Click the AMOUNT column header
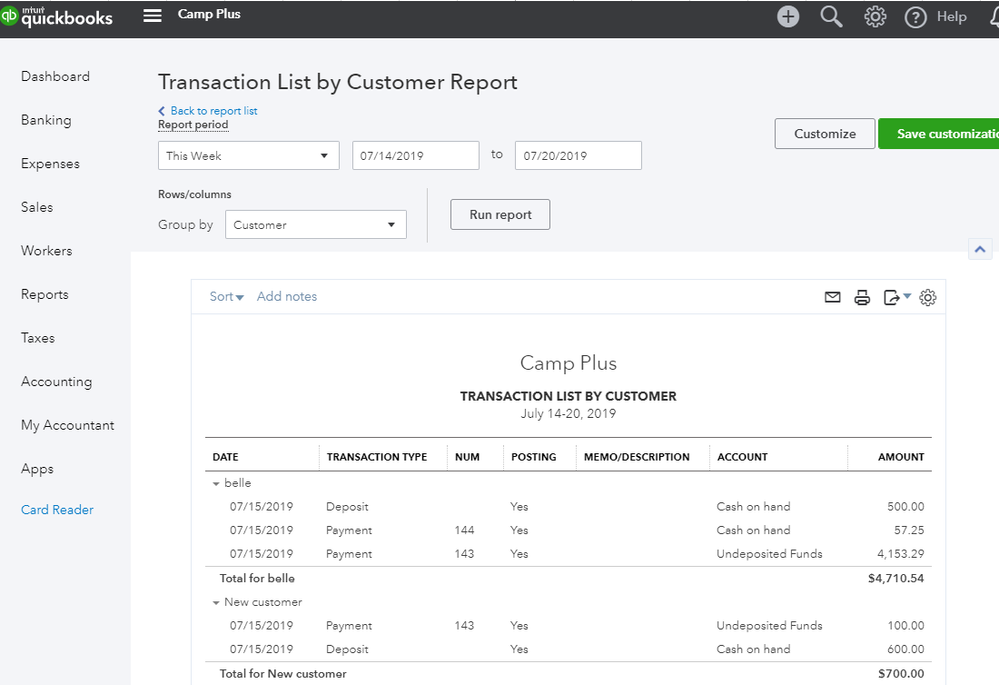 coord(901,457)
